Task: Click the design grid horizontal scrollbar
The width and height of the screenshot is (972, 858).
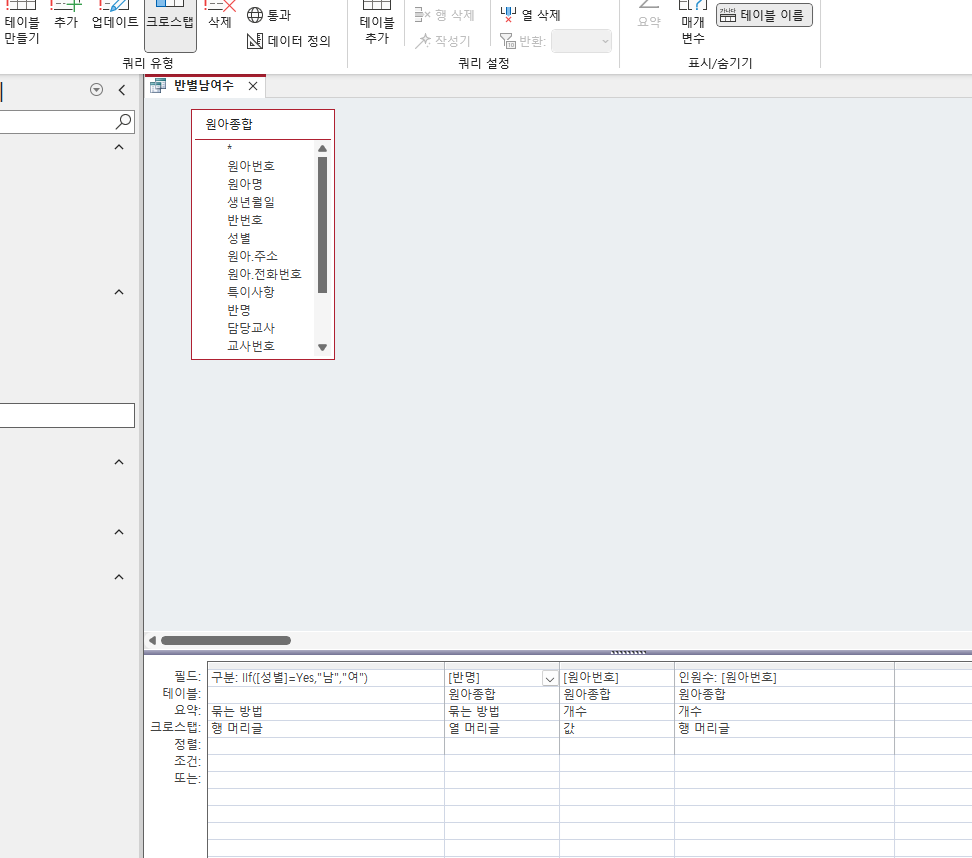Action: pyautogui.click(x=226, y=640)
